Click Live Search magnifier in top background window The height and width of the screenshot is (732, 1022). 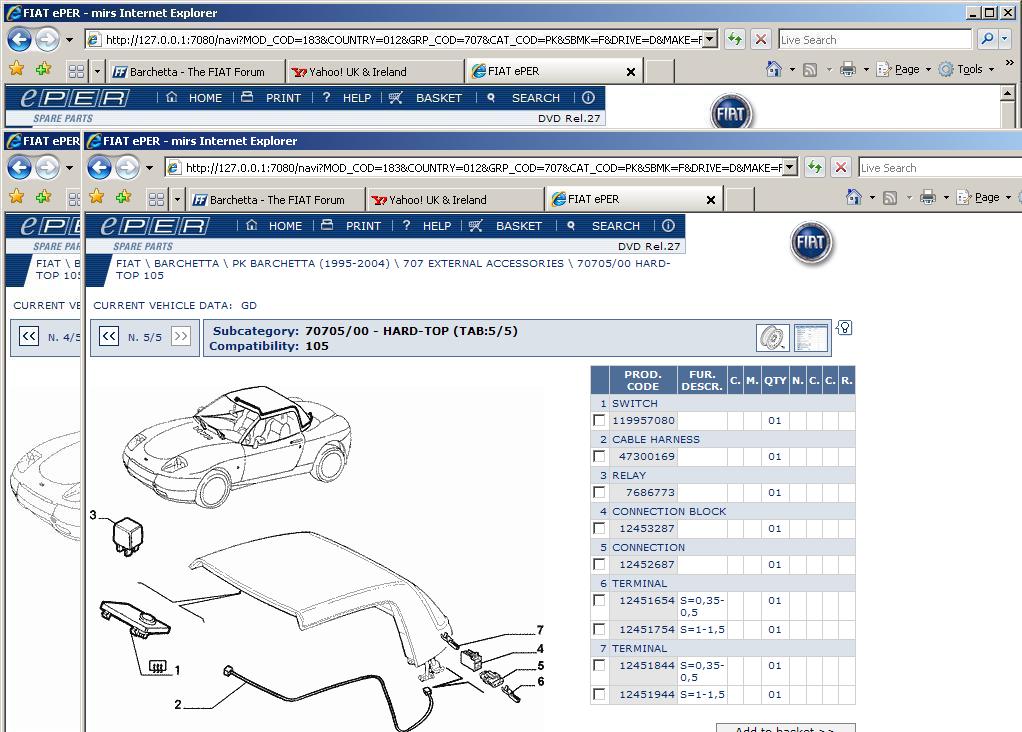(987, 39)
